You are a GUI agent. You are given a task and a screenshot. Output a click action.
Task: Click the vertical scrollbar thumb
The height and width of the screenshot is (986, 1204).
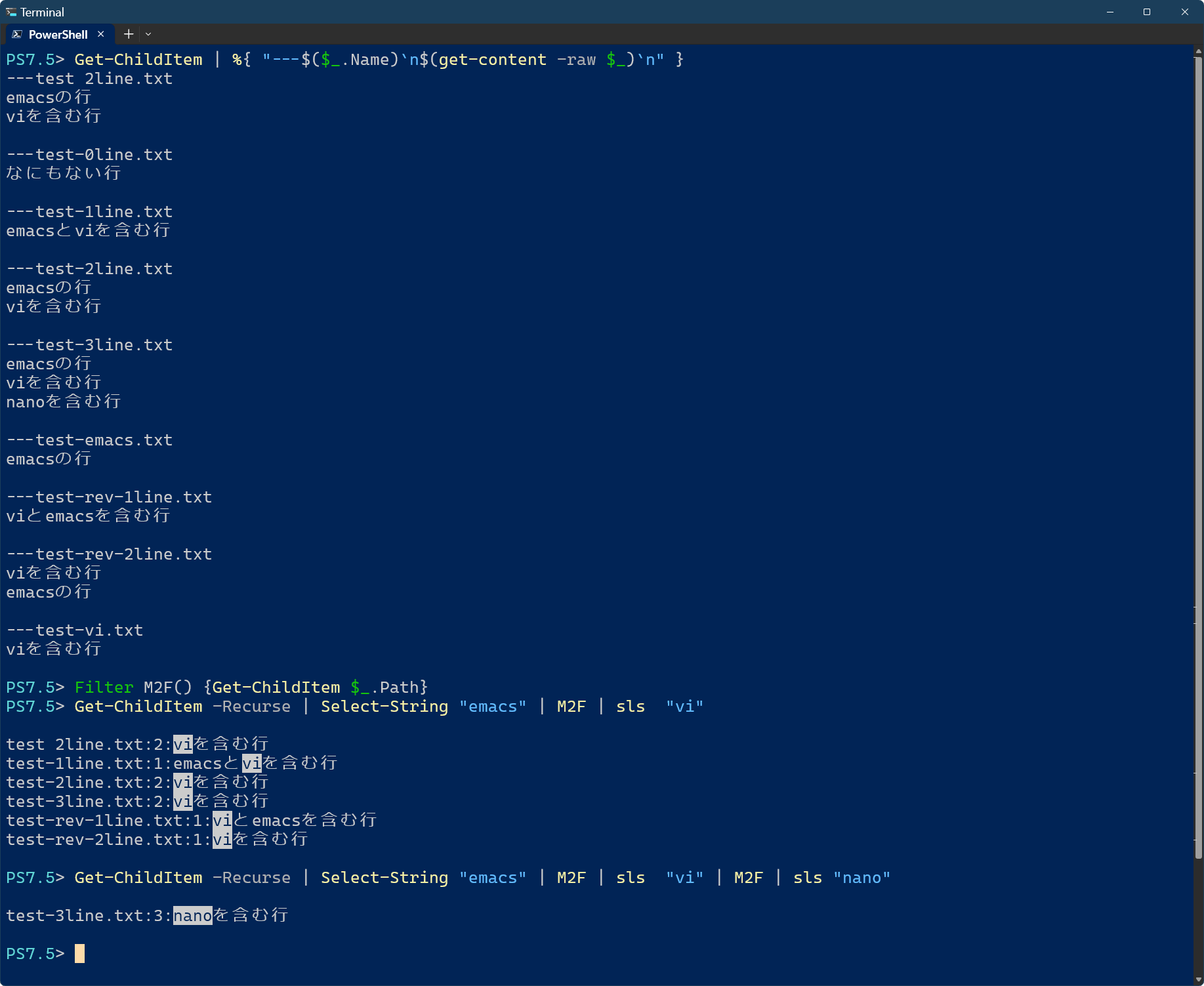click(x=1199, y=458)
